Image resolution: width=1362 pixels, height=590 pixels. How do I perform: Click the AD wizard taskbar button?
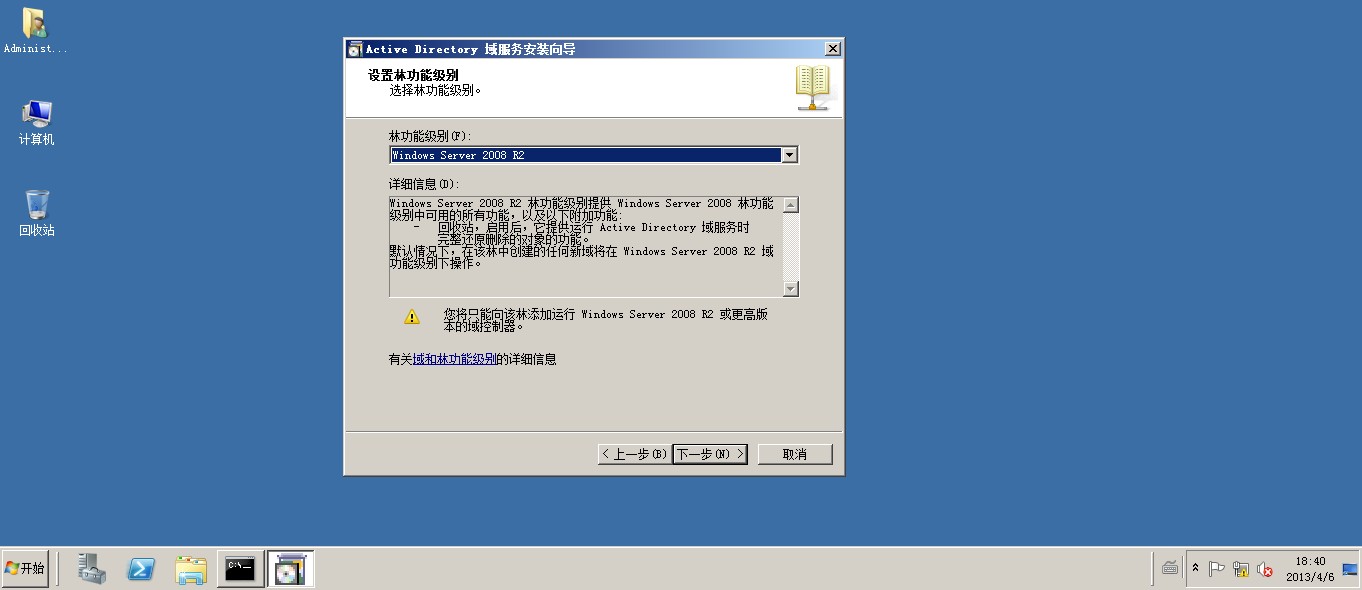tap(290, 568)
